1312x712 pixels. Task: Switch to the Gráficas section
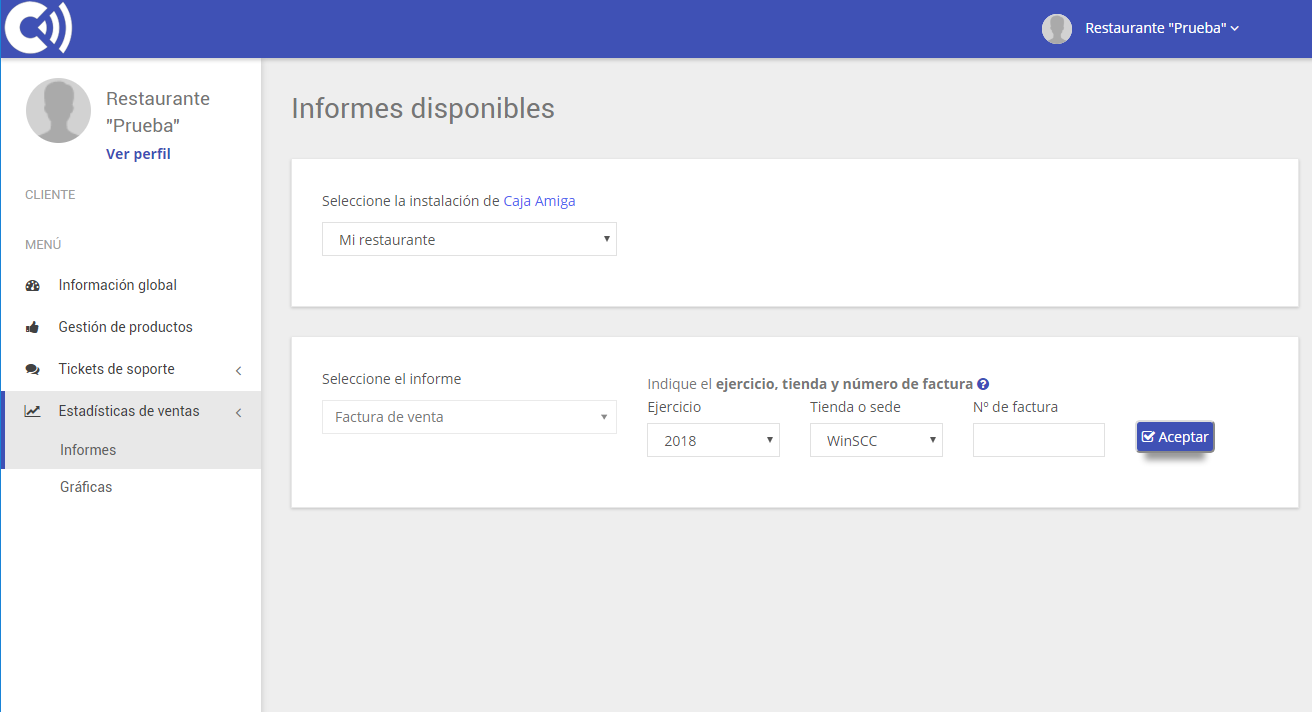83,486
